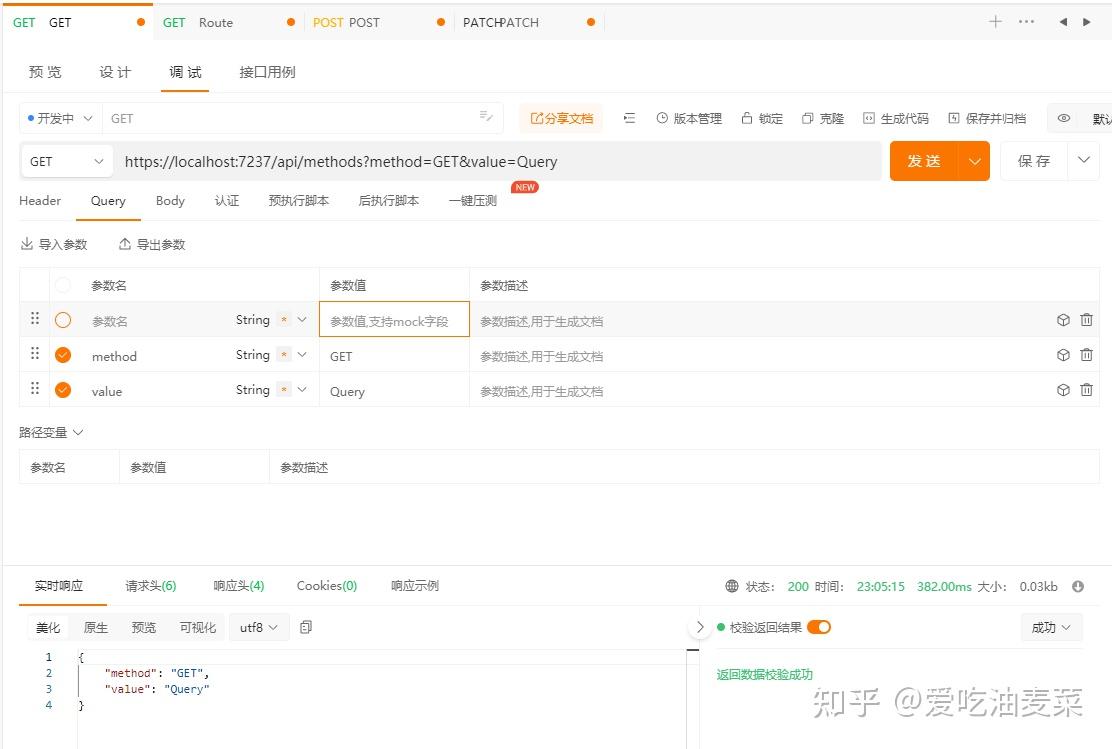The image size is (1112, 749).
Task: Open the 设计 design tab
Action: click(x=115, y=72)
